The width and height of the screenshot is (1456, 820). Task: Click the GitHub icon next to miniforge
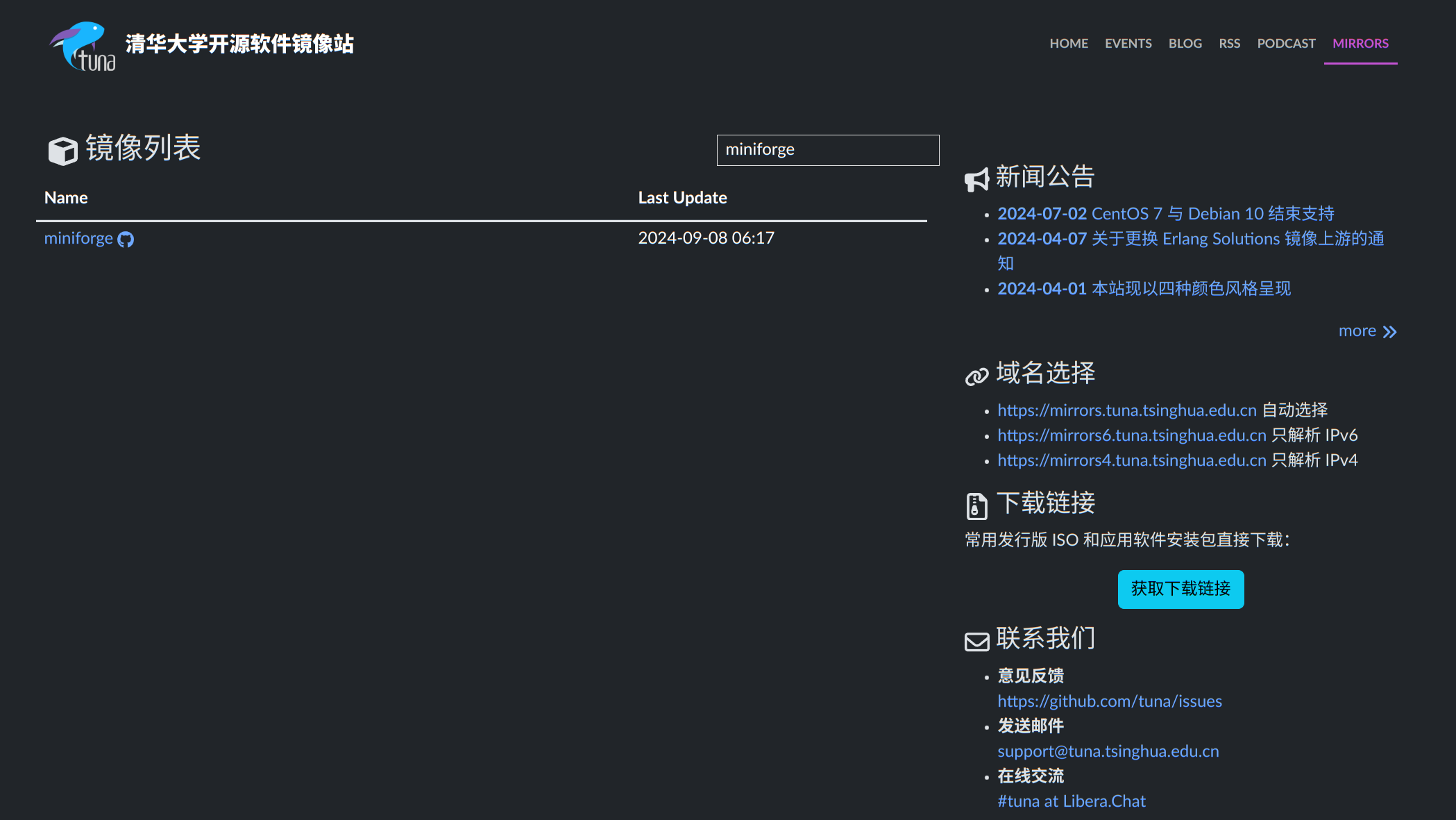click(126, 240)
